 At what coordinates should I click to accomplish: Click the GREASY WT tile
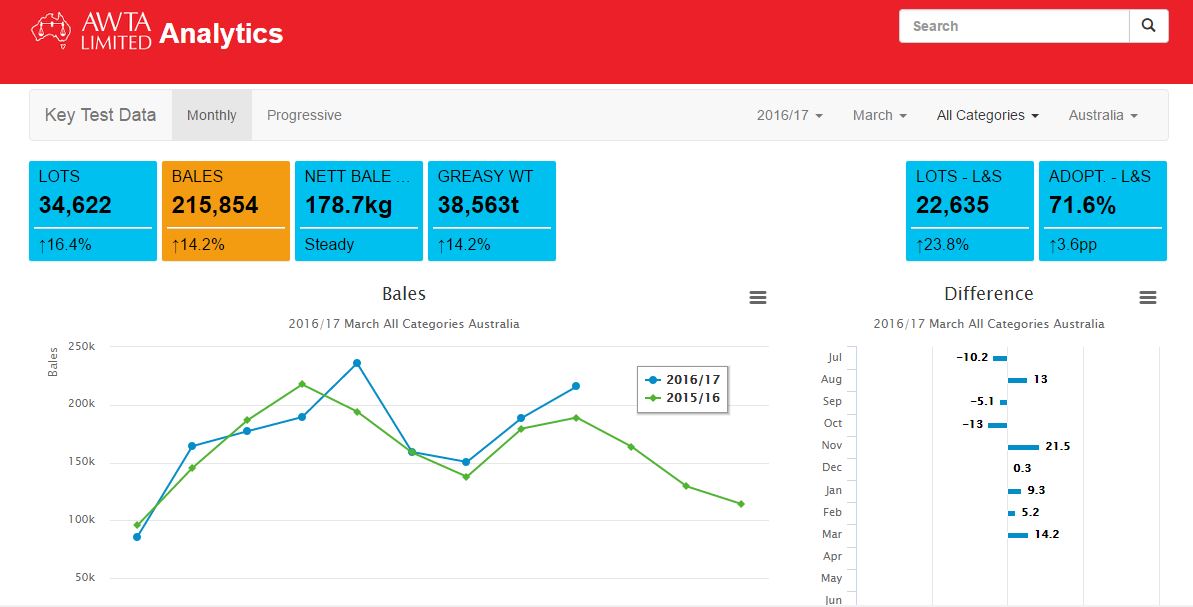(491, 210)
